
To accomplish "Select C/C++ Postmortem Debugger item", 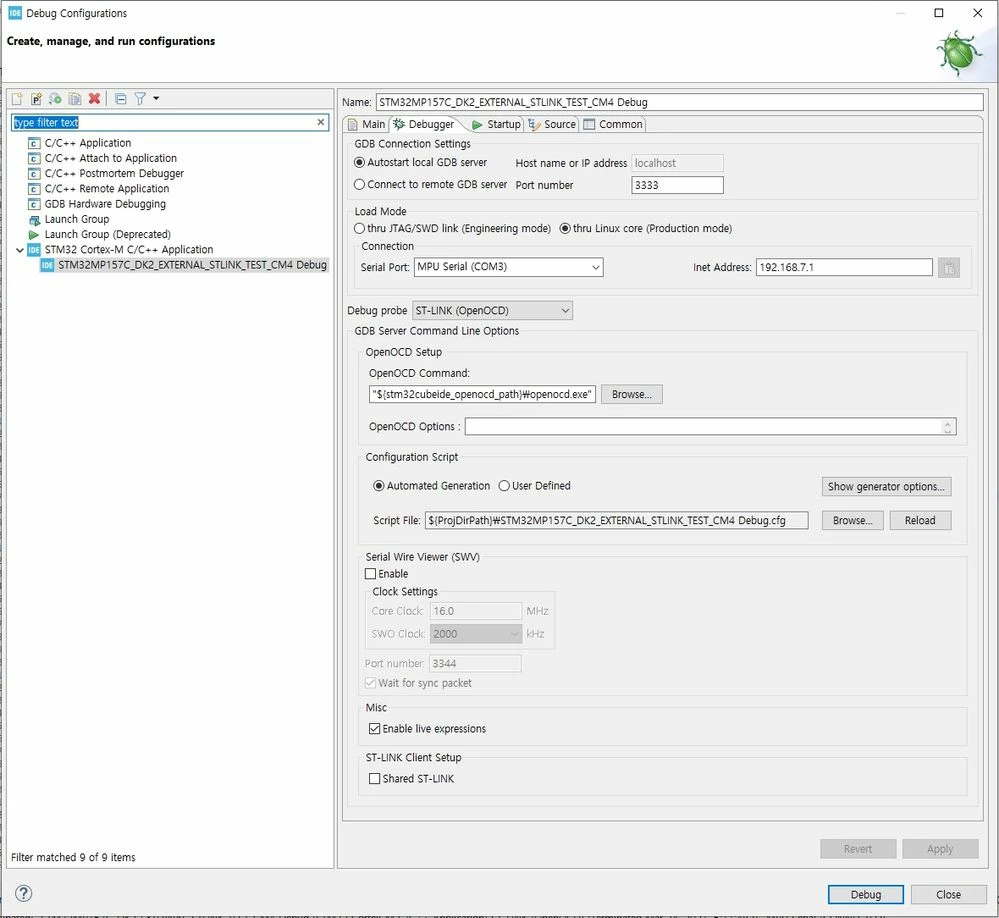I will point(114,174).
